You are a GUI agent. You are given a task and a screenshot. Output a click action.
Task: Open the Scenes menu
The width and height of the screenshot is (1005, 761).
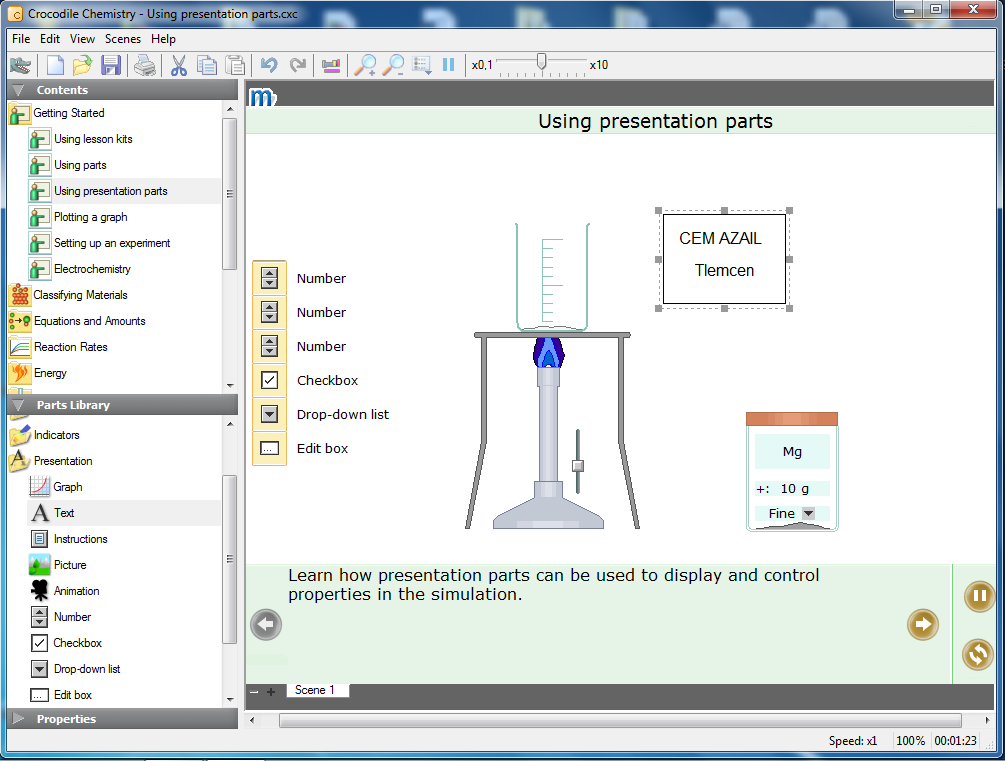coord(122,38)
